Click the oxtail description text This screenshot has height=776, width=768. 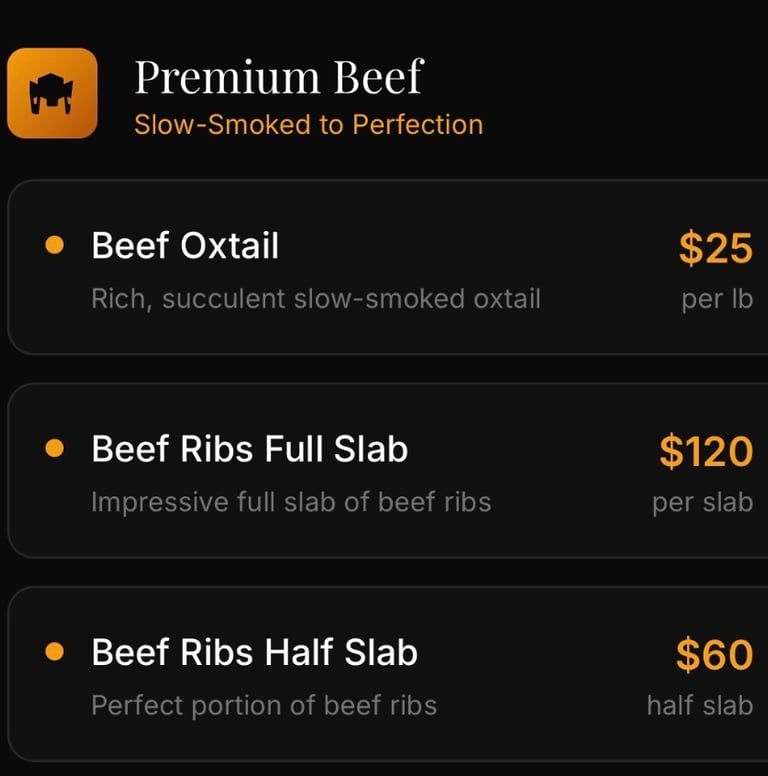point(315,298)
